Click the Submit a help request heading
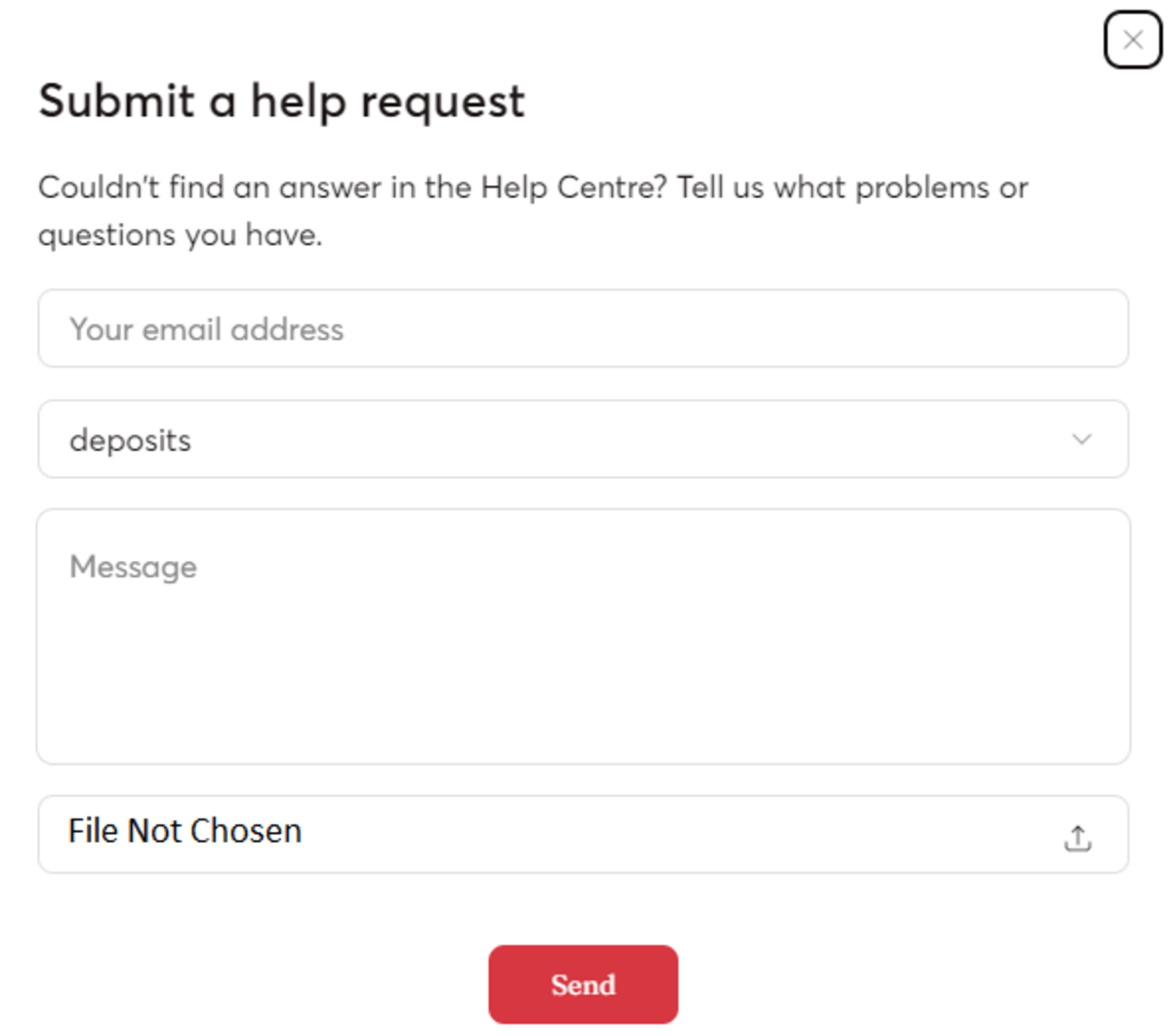This screenshot has height=1036, width=1171. 281,100
